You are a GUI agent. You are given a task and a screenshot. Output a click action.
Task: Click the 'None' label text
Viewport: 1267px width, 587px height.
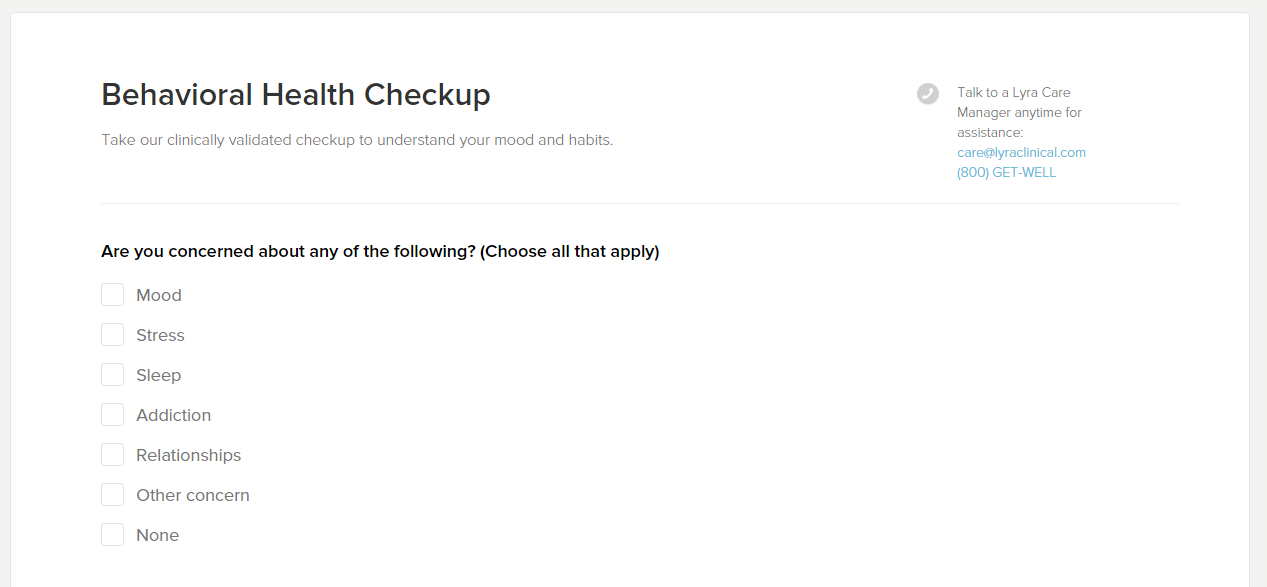(x=157, y=535)
